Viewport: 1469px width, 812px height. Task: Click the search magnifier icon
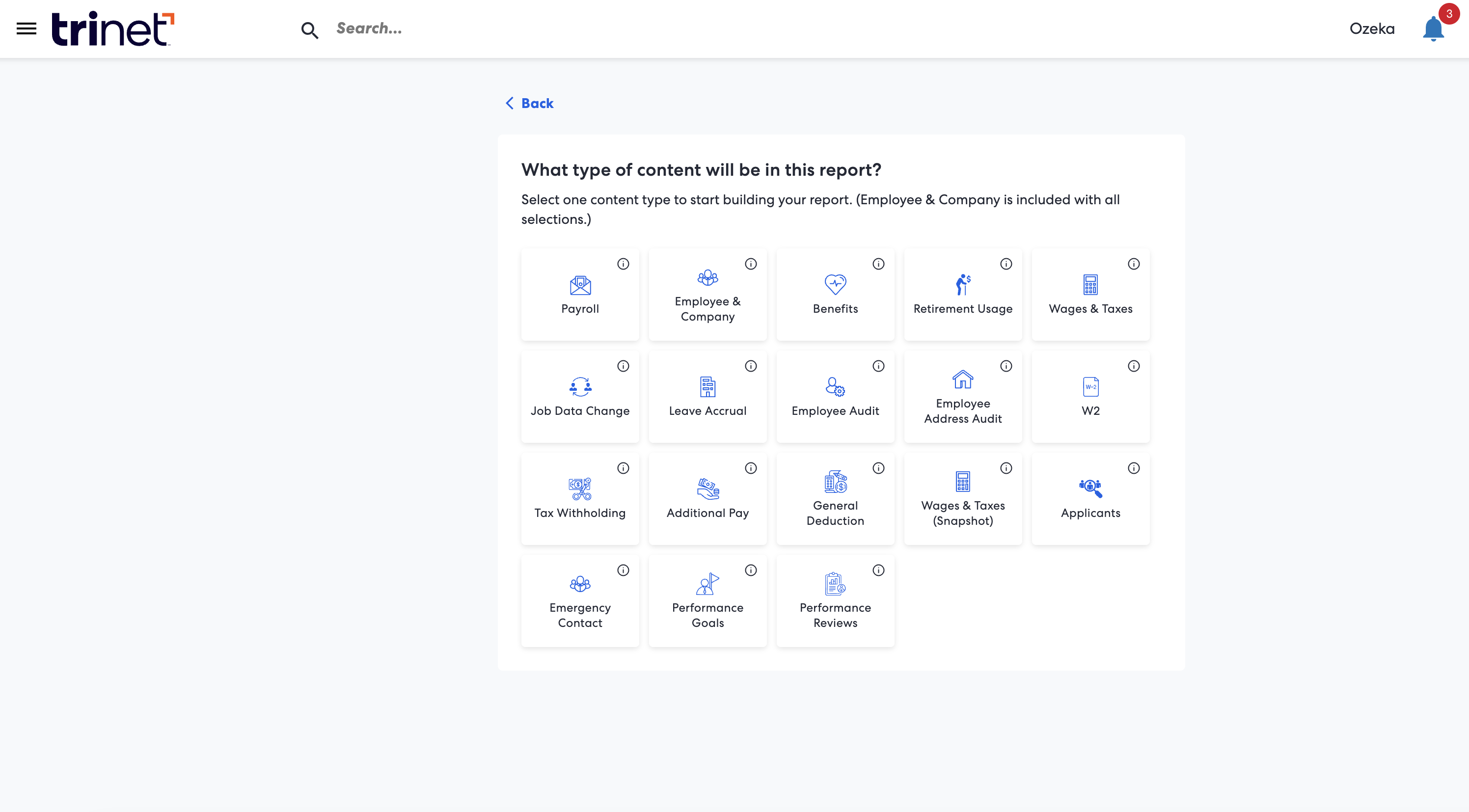pyautogui.click(x=310, y=29)
